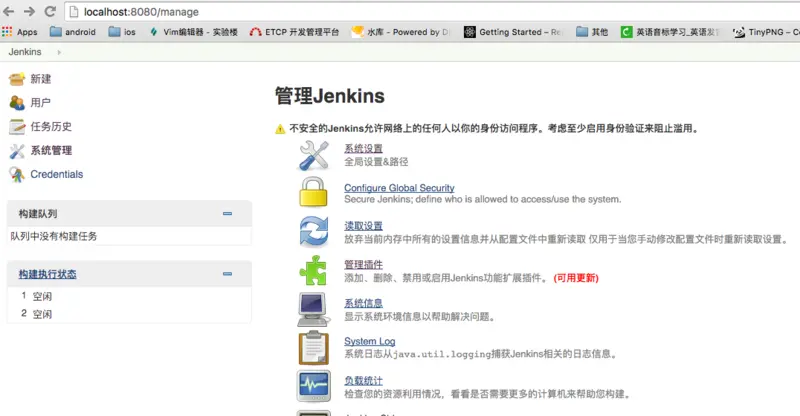Focus the localhost:8080/manage address bar
Viewport: 800px width, 416px height.
point(433,12)
